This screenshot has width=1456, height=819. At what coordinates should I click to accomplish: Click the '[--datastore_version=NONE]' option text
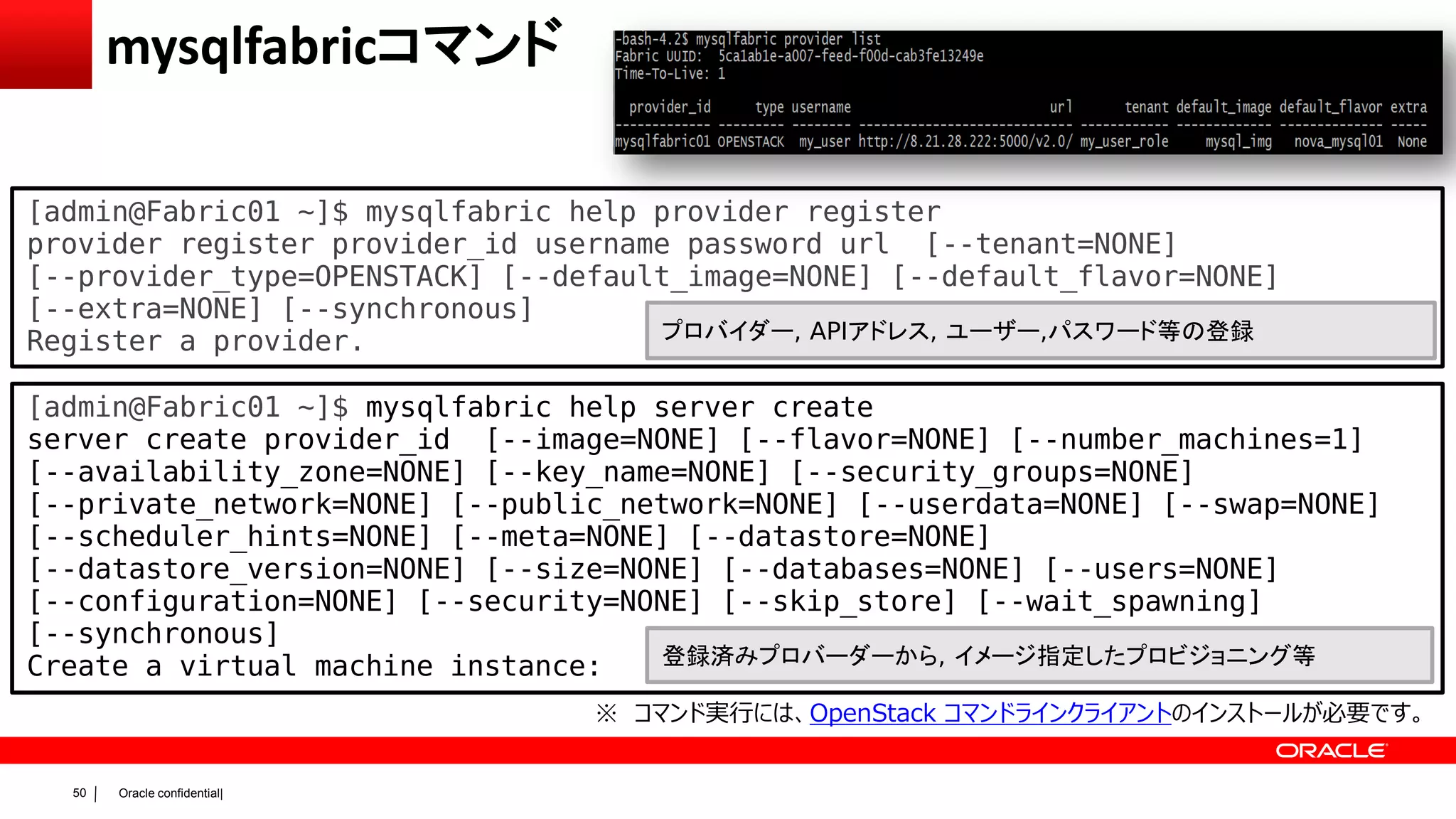[246, 569]
